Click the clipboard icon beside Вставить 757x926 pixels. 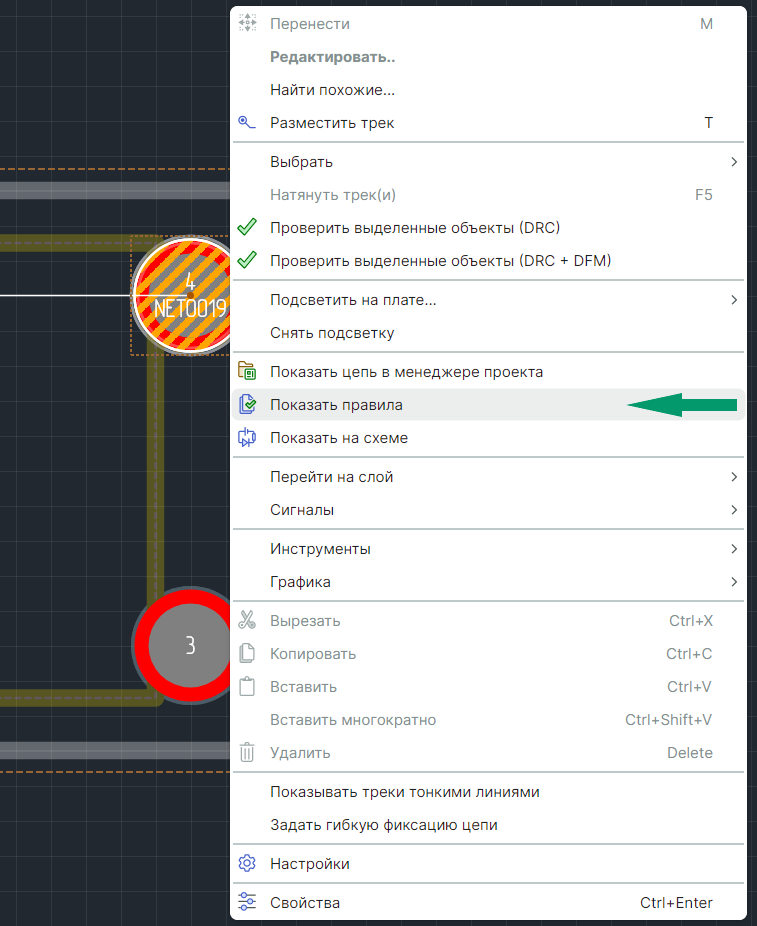(247, 686)
